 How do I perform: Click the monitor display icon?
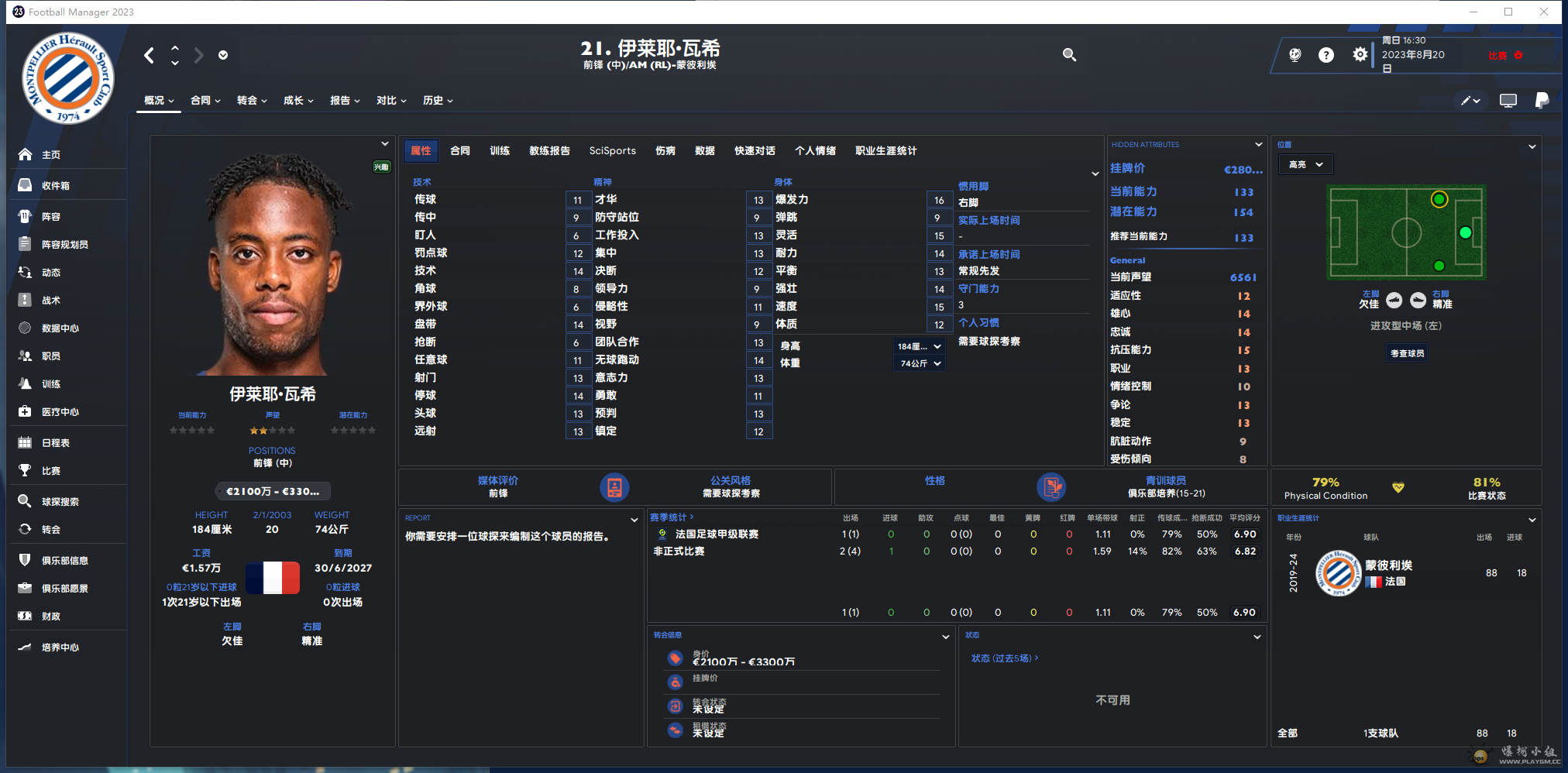pyautogui.click(x=1508, y=101)
